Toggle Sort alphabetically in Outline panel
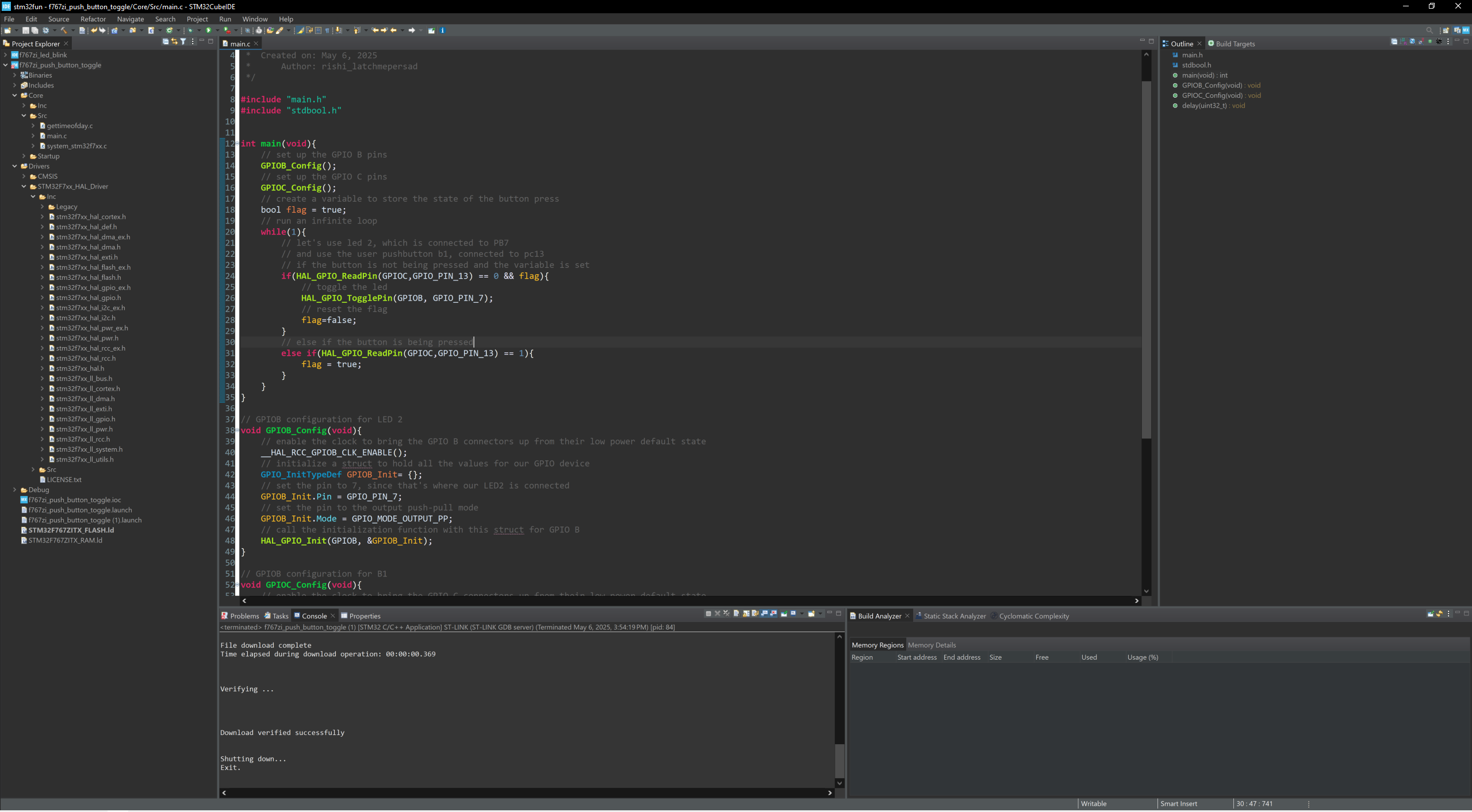 pyautogui.click(x=1403, y=41)
